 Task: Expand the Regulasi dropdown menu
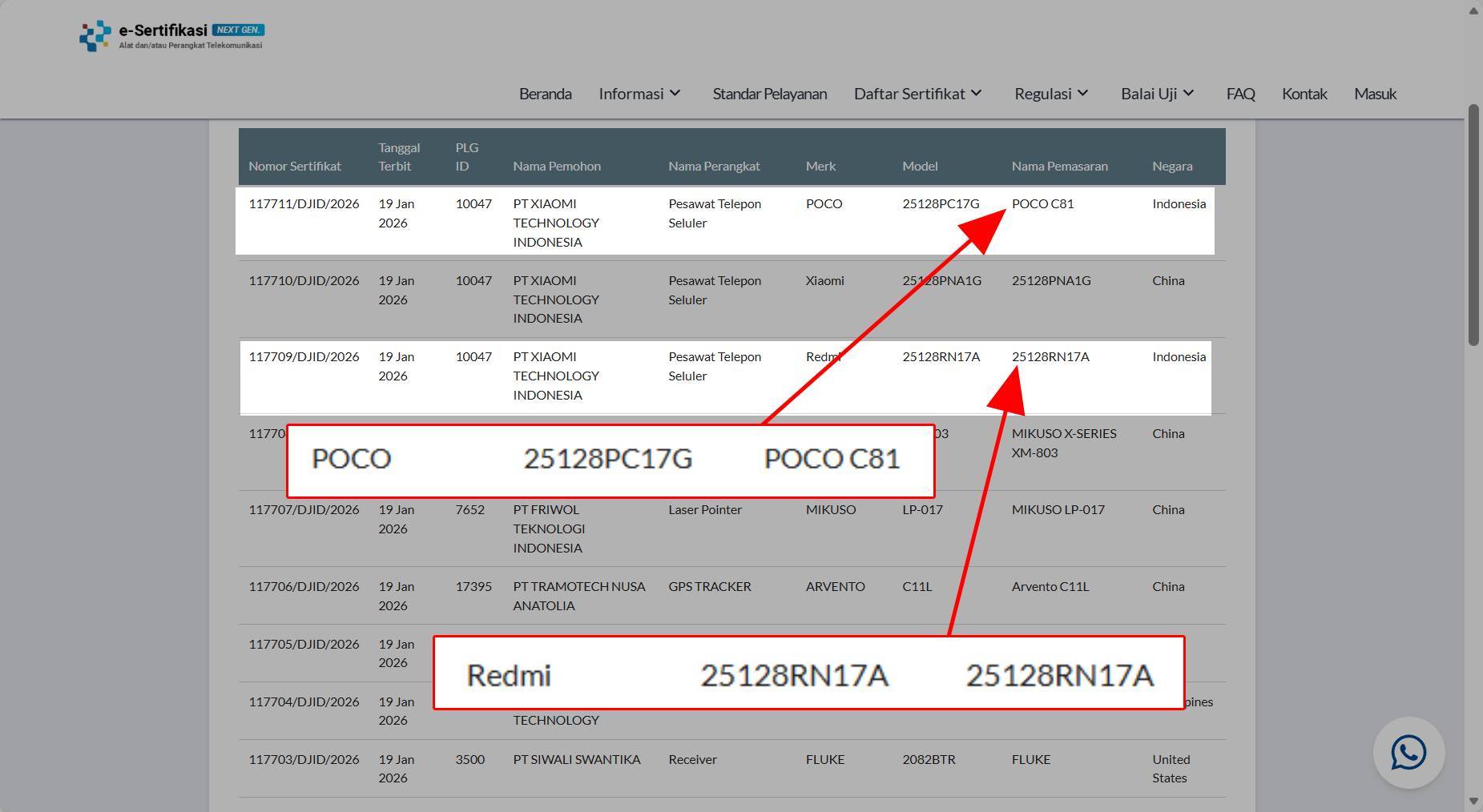click(1051, 94)
